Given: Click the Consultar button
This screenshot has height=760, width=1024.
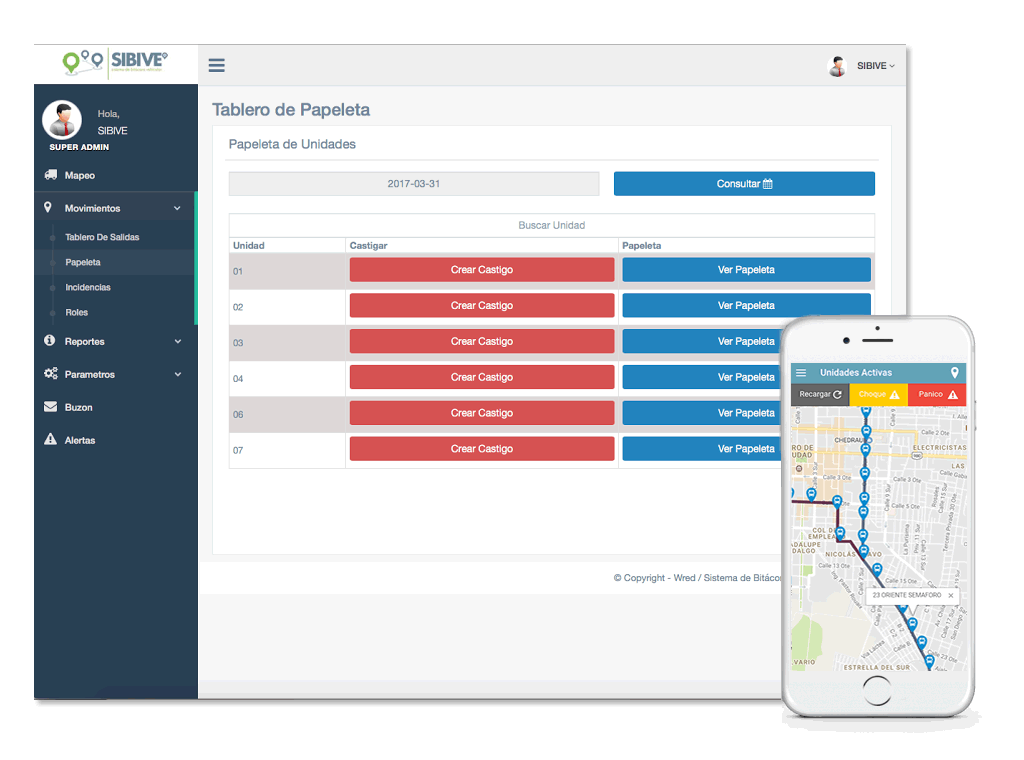Looking at the screenshot, I should pyautogui.click(x=744, y=184).
